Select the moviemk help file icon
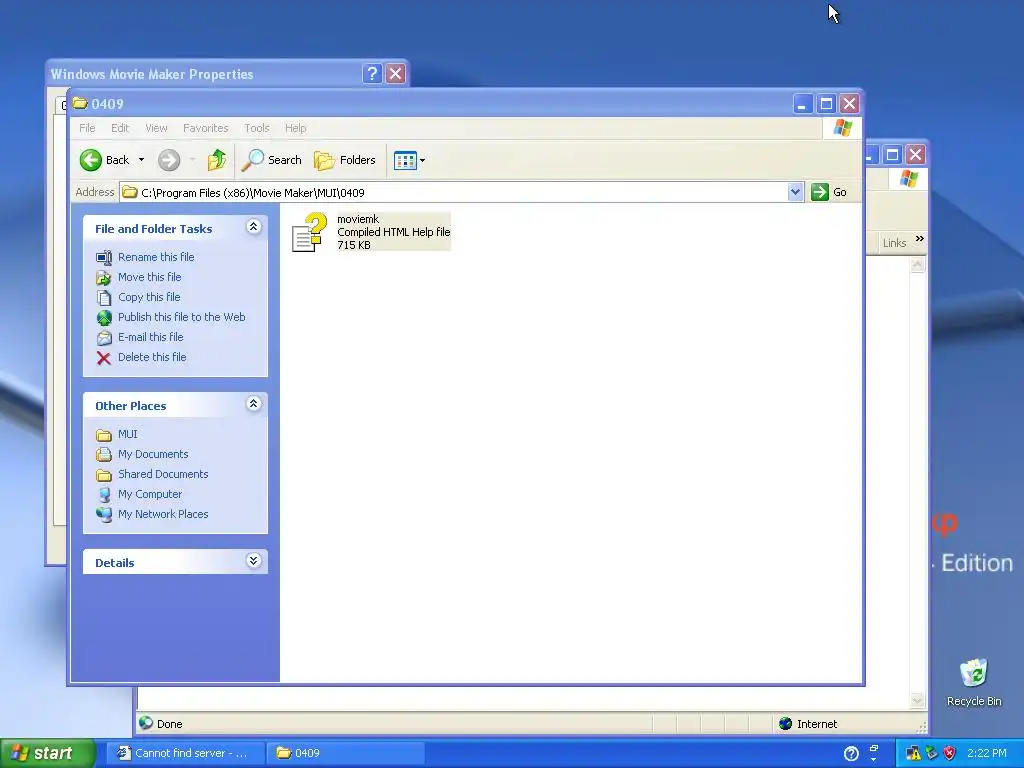 (309, 232)
